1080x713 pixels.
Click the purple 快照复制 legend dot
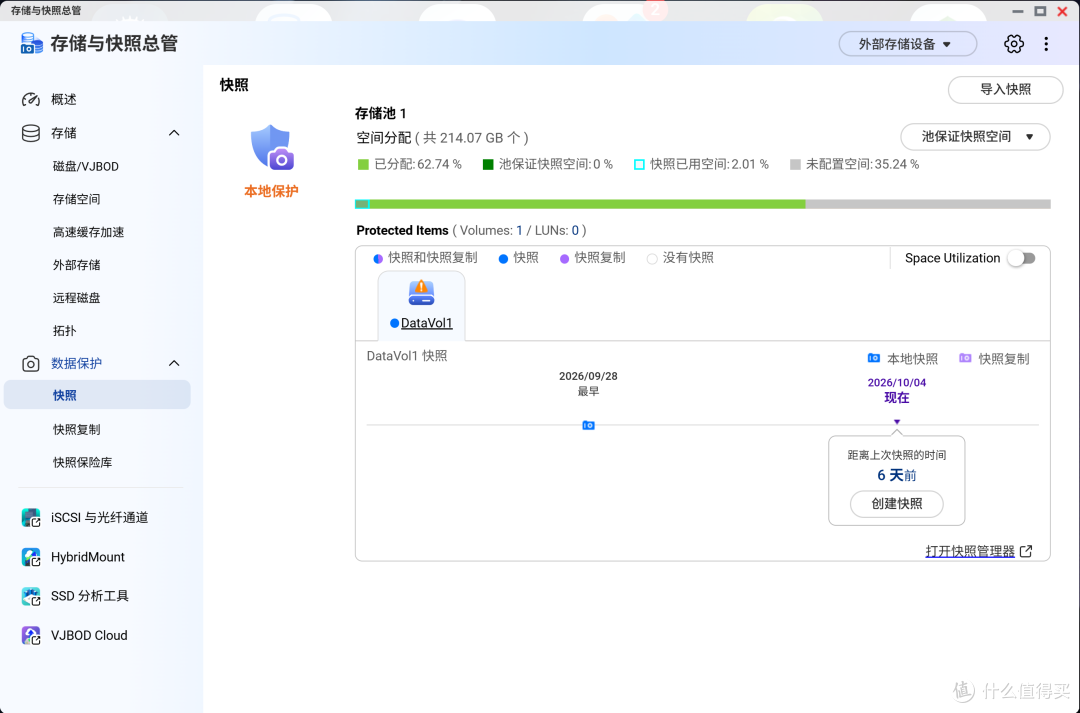pos(564,258)
